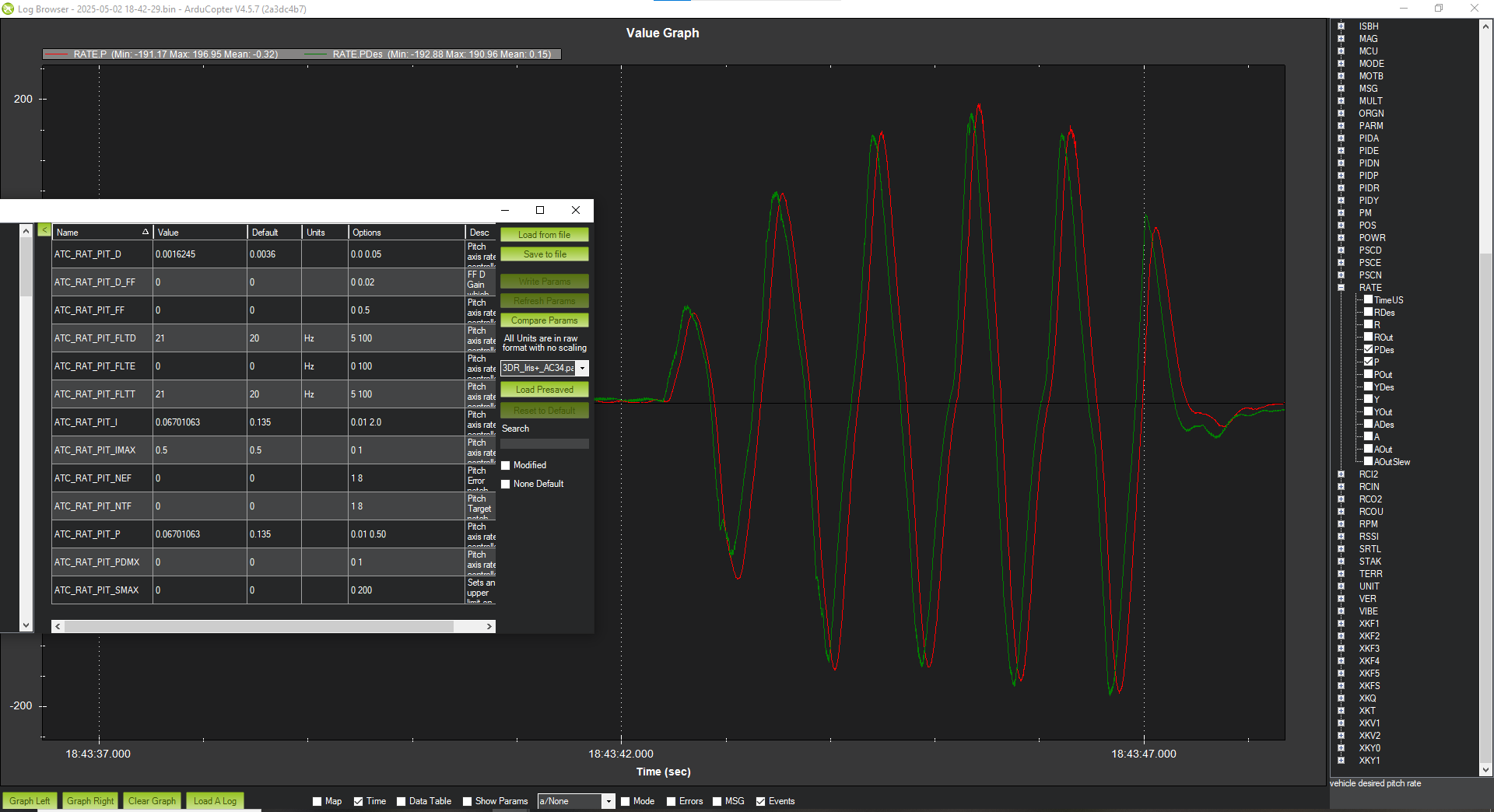Enable the POut field under RATE
Screen dimensions: 1494x812
(1369, 374)
